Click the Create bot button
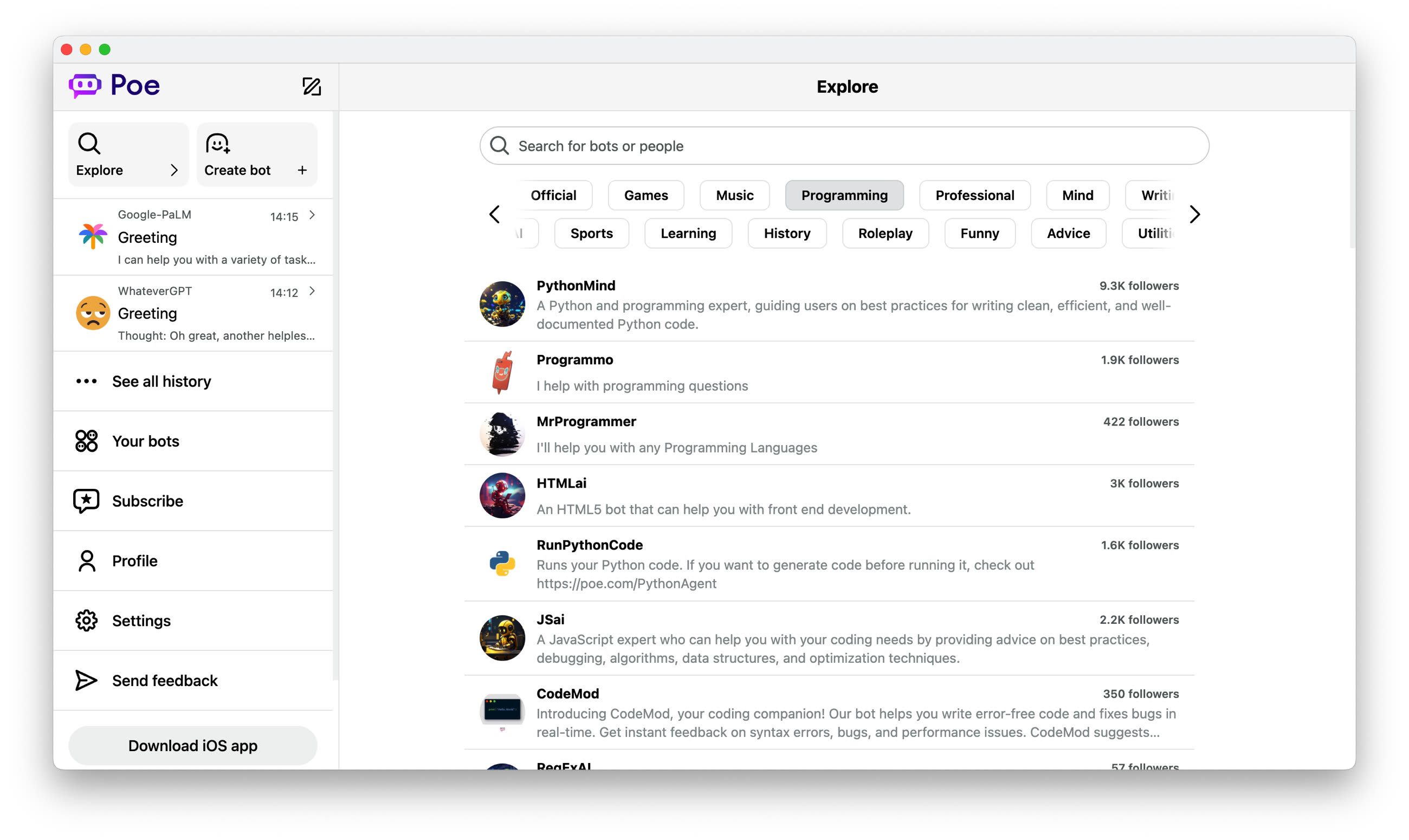Viewport: 1409px width, 840px height. coord(256,154)
